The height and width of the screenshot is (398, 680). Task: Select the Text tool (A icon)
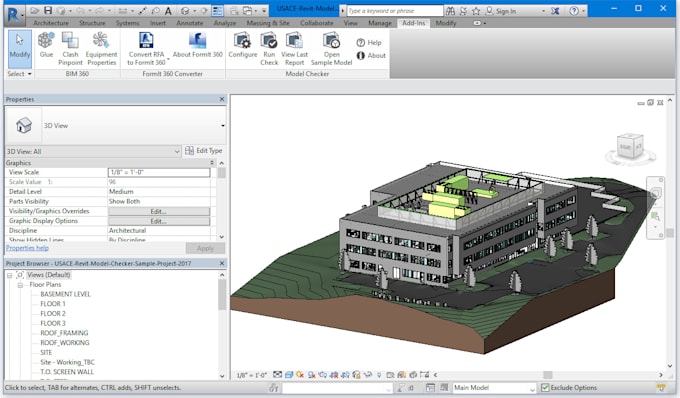[168, 11]
